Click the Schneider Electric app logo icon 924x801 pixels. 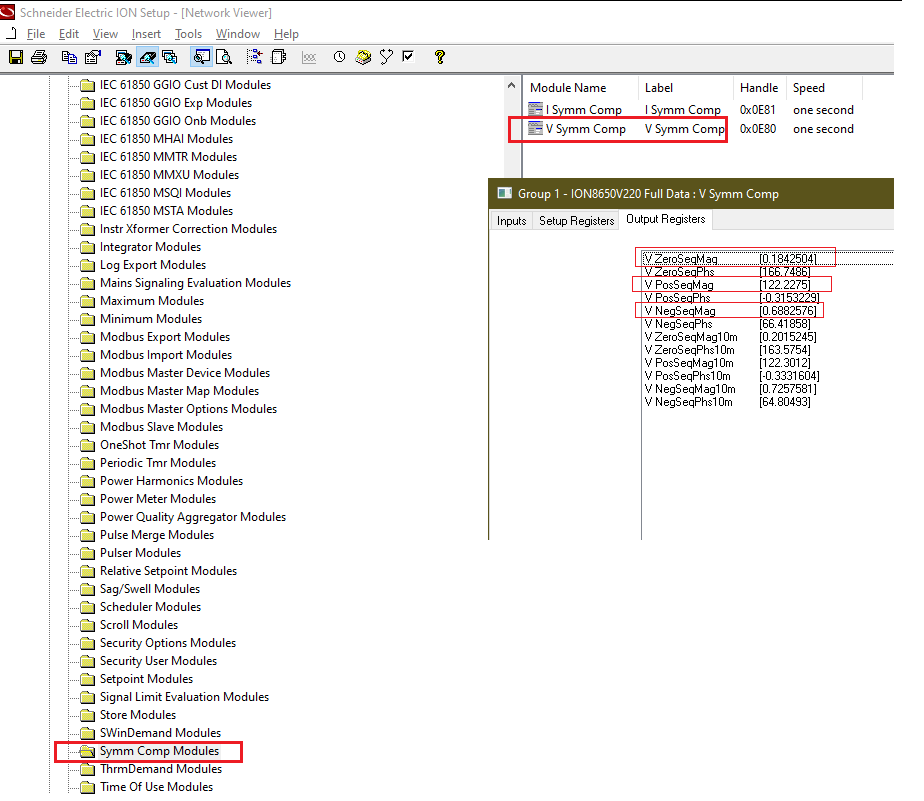pos(8,11)
